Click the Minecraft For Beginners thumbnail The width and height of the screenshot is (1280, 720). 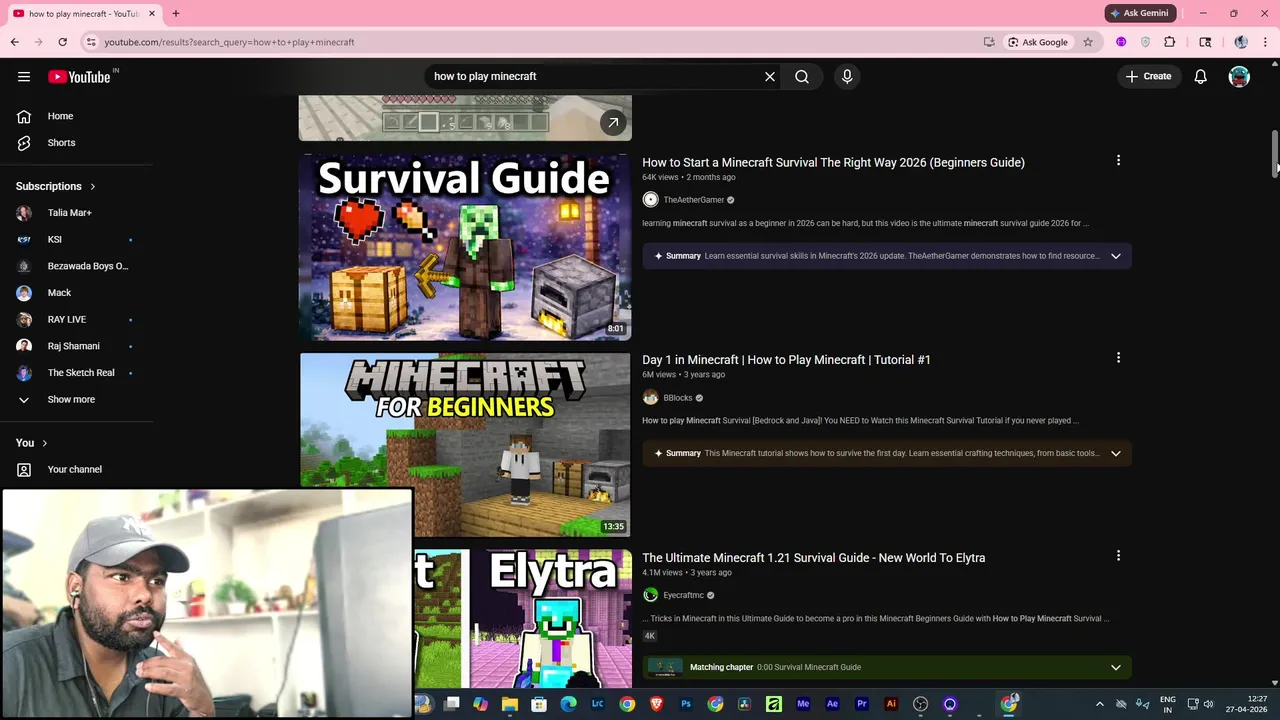point(465,445)
